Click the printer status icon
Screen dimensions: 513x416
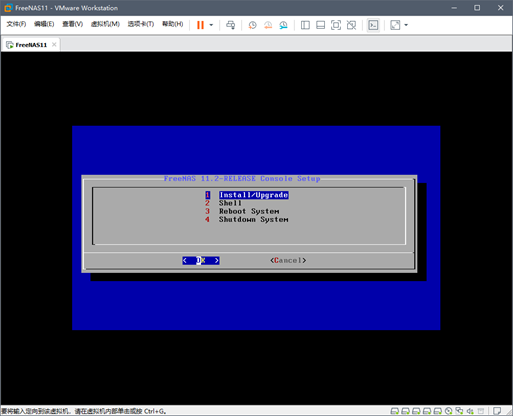481,411
